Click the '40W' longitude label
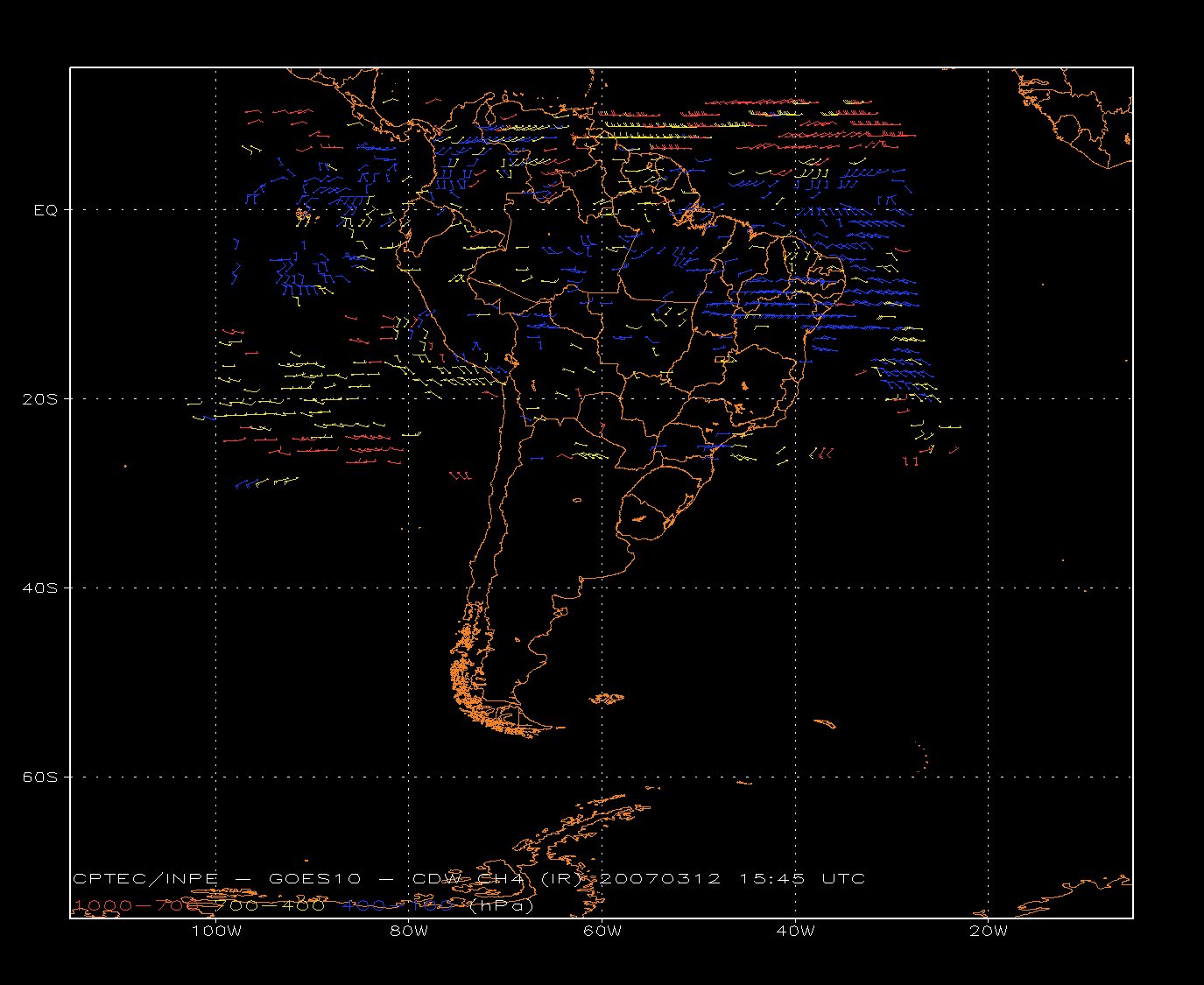 795,932
